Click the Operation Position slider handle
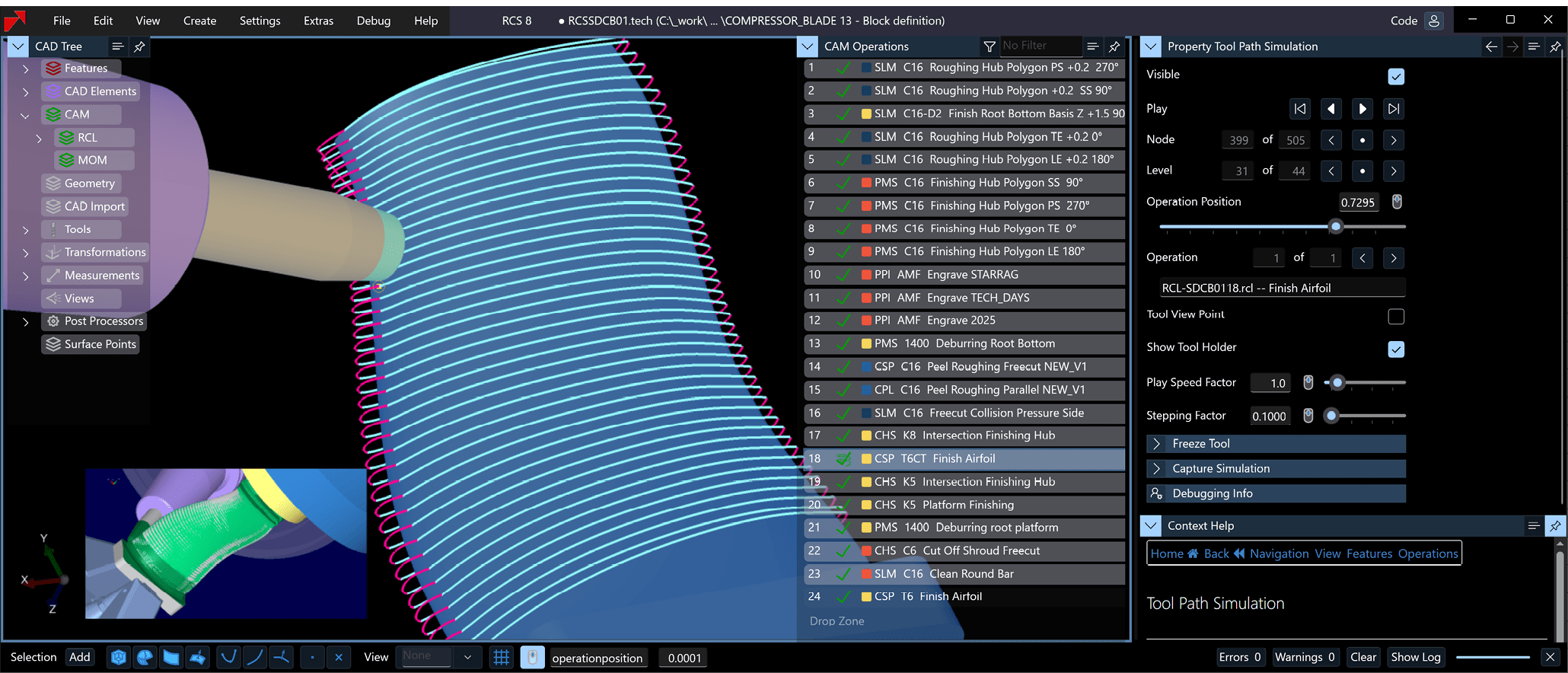Viewport: 1568px width, 673px height. pos(1336,227)
